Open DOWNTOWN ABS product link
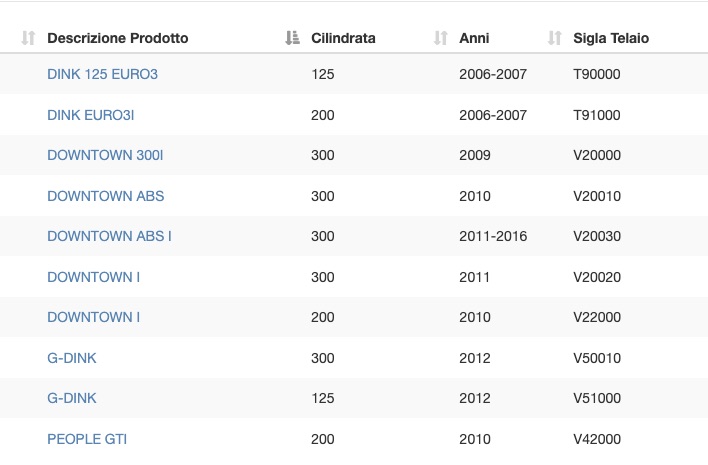The image size is (708, 465). (106, 196)
